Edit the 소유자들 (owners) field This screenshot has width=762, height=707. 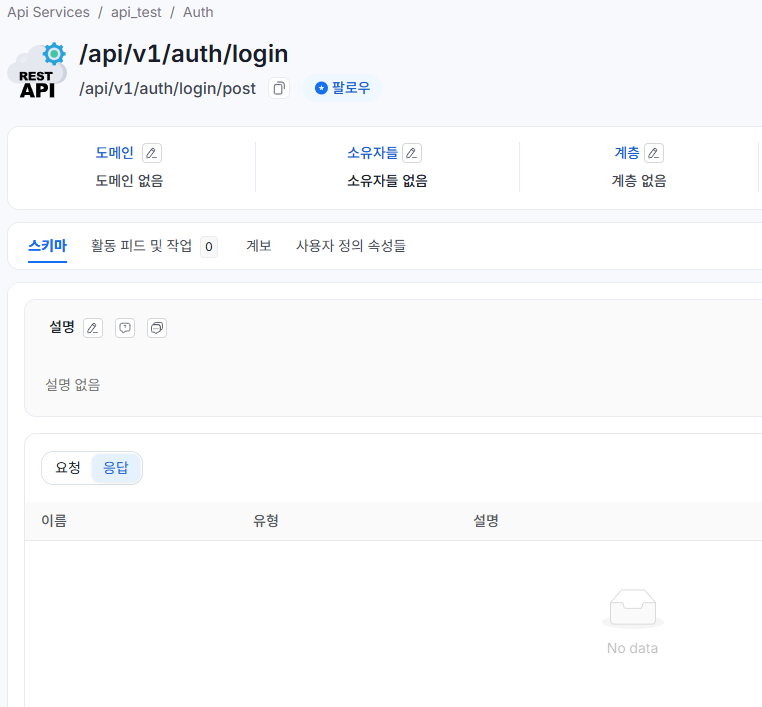tap(412, 153)
